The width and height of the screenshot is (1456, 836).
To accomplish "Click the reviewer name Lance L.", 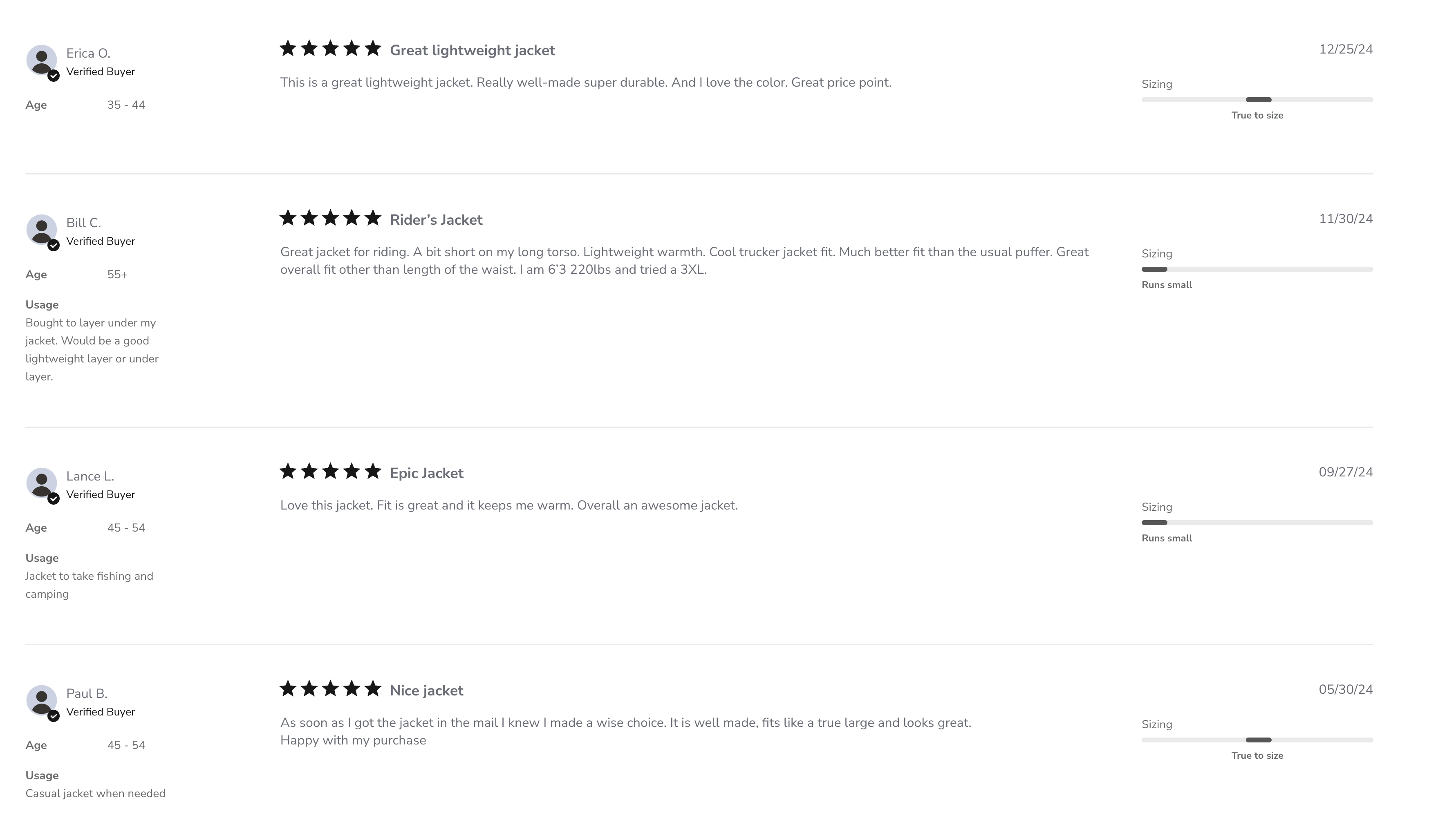I will tap(90, 476).
